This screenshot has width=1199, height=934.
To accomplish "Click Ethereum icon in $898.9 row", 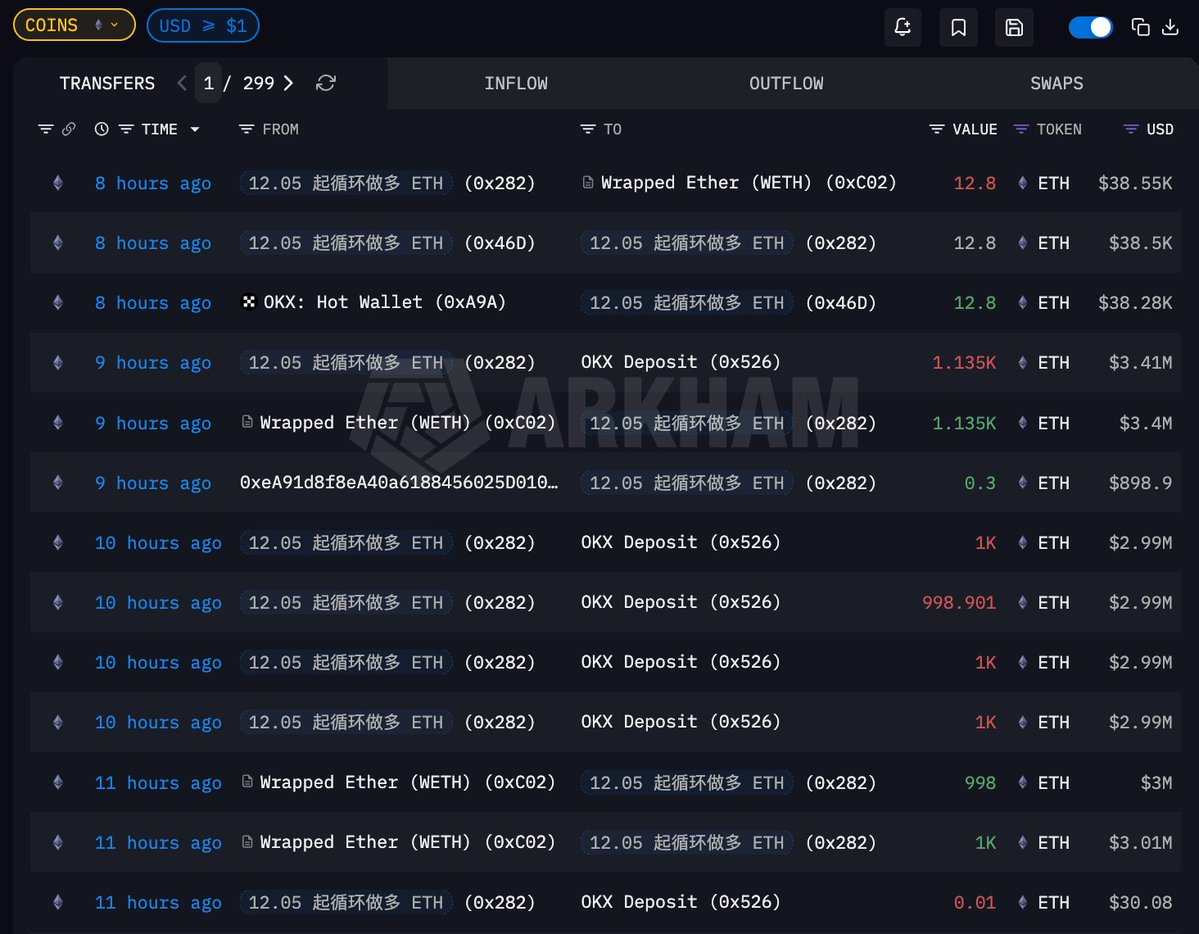I will (x=58, y=483).
